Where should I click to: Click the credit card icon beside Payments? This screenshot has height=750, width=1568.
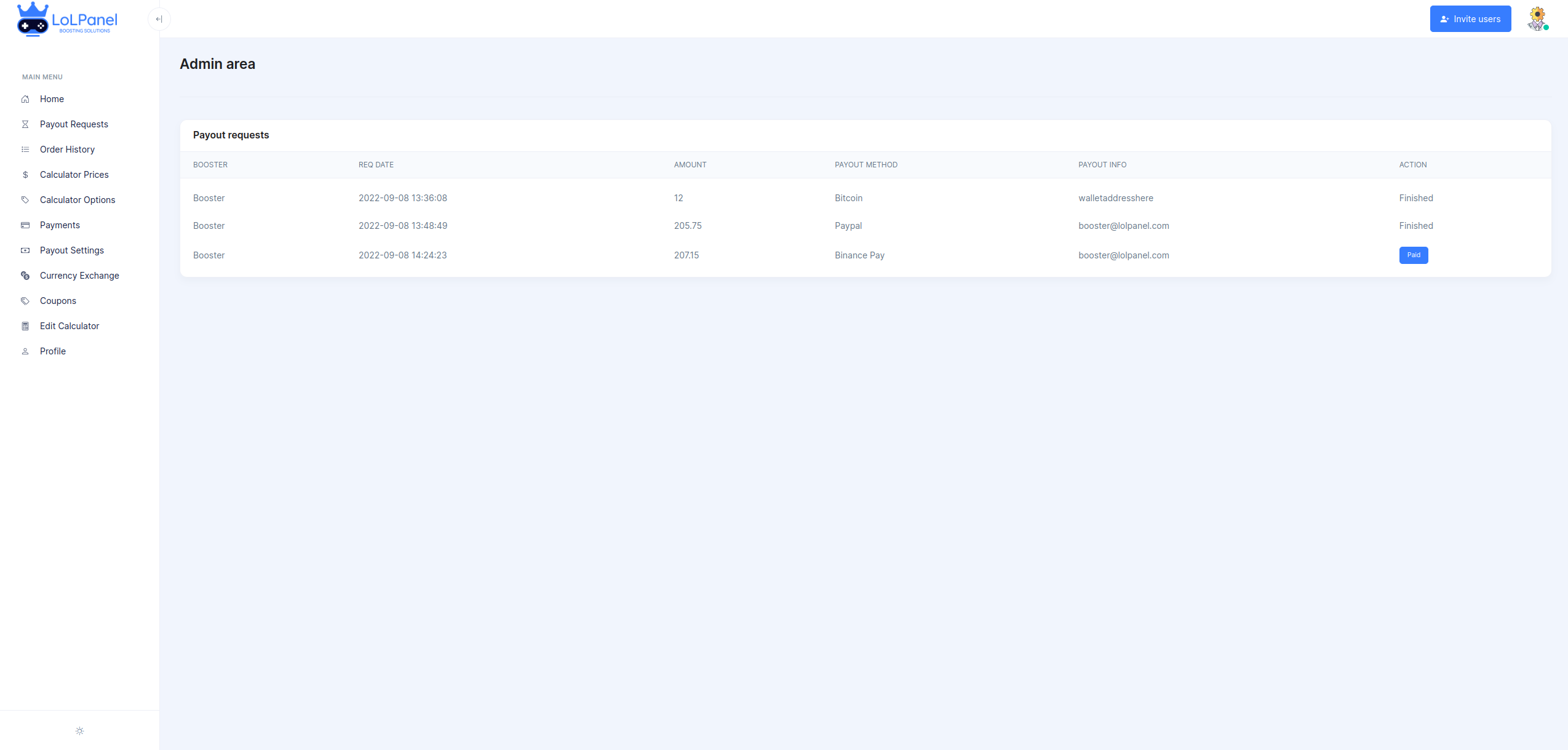(25, 225)
